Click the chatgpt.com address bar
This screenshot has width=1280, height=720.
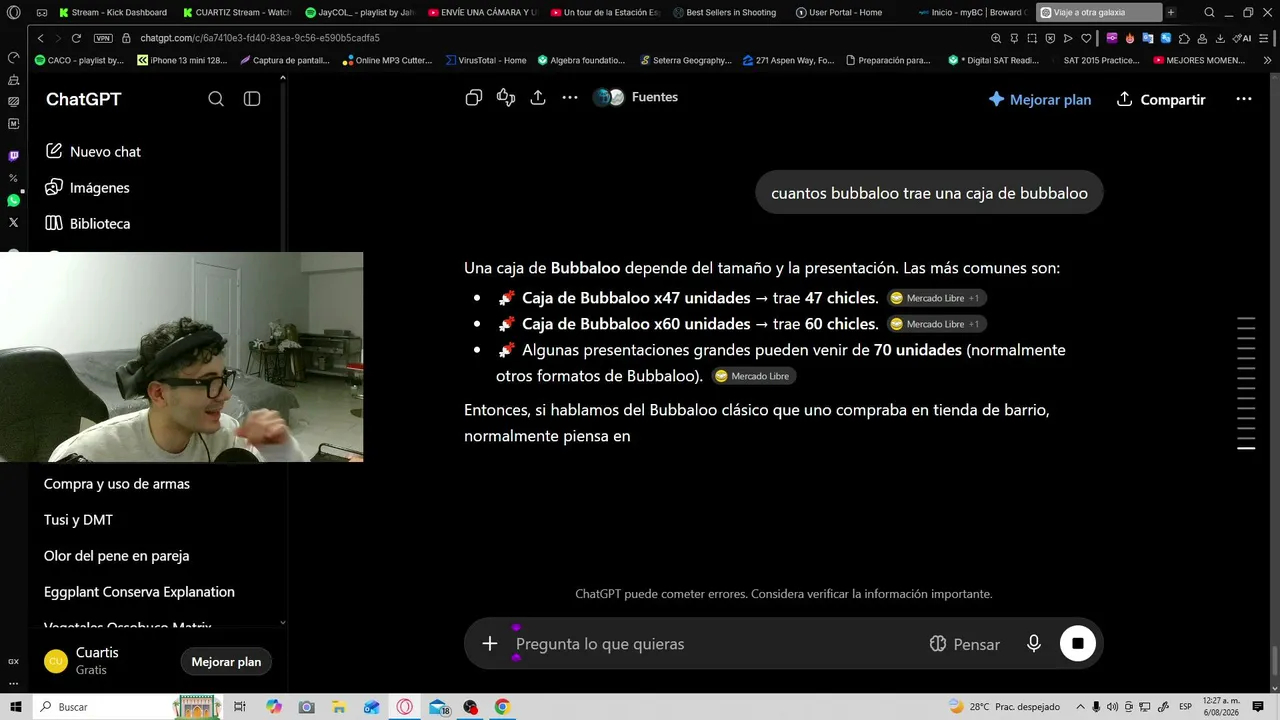point(260,38)
